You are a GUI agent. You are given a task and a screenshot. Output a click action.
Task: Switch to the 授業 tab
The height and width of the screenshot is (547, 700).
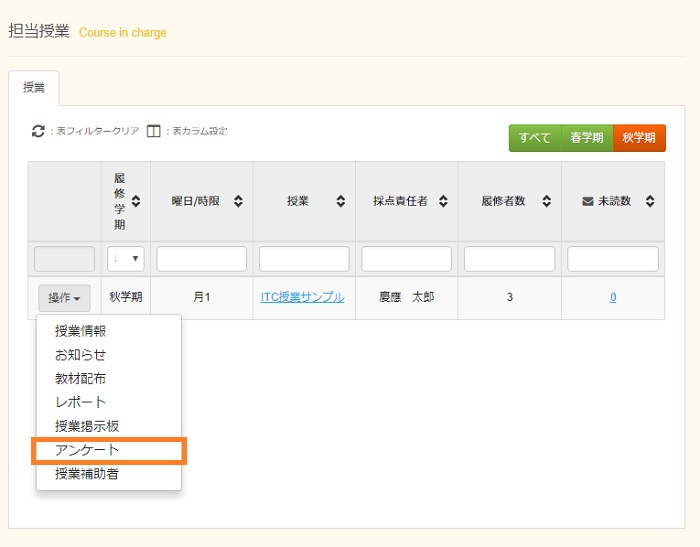tap(34, 88)
